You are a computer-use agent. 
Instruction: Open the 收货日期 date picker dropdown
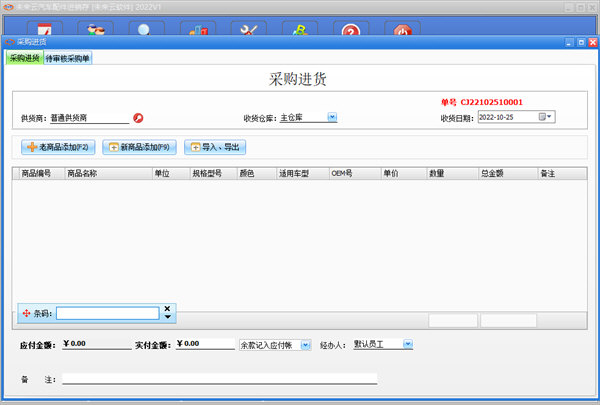click(548, 117)
